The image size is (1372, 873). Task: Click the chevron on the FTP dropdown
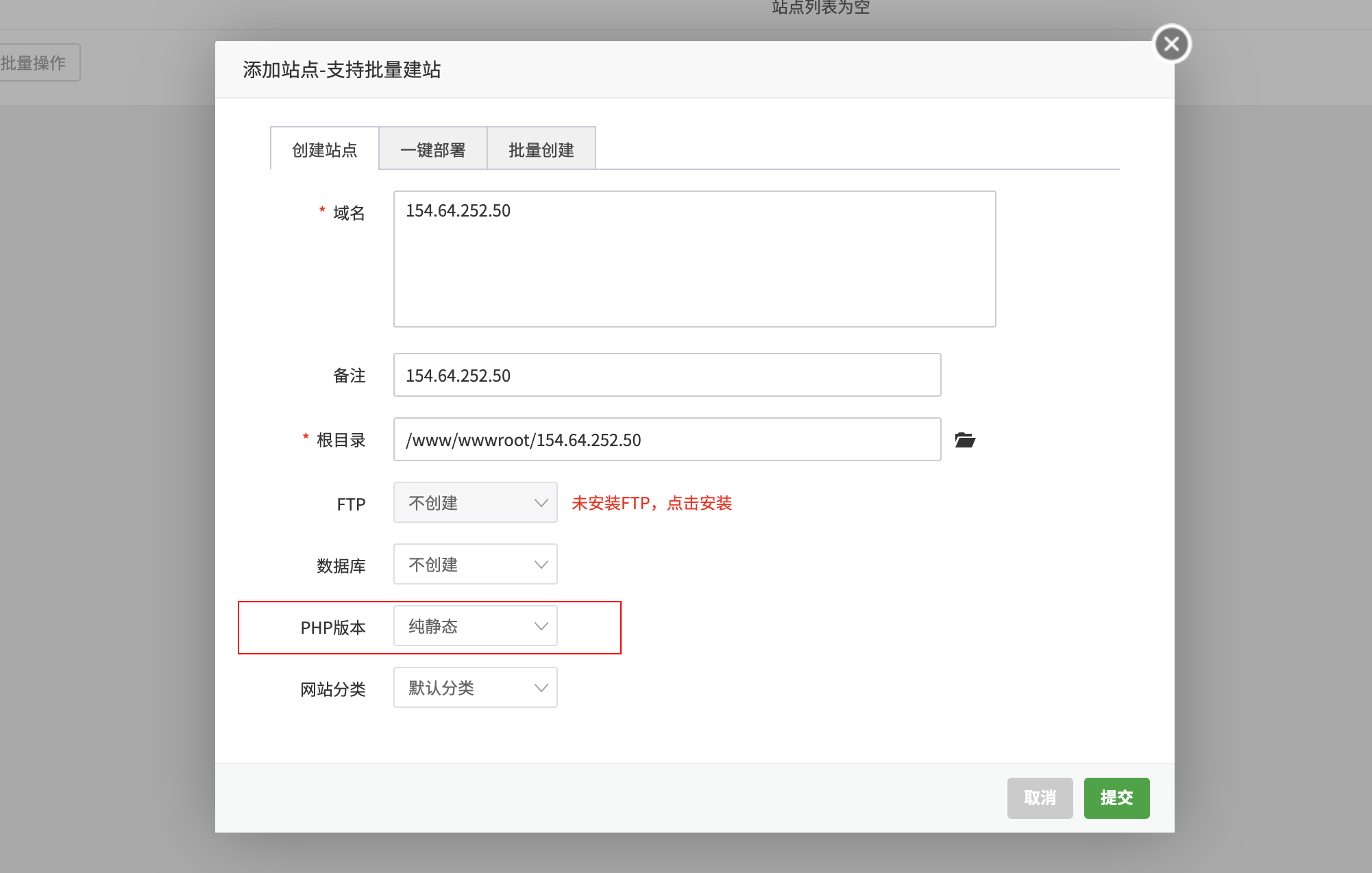coord(541,502)
